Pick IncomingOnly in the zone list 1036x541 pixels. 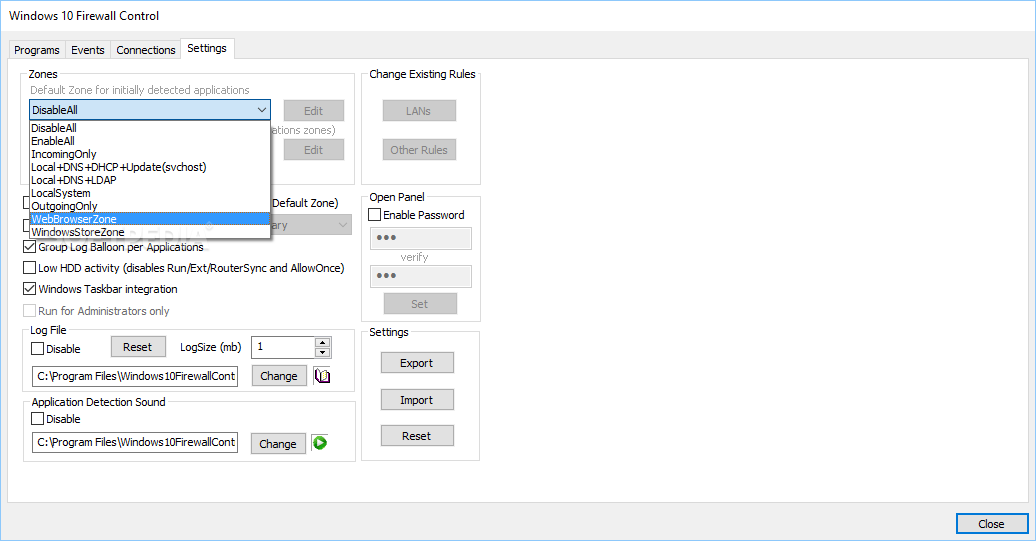pyautogui.click(x=150, y=154)
